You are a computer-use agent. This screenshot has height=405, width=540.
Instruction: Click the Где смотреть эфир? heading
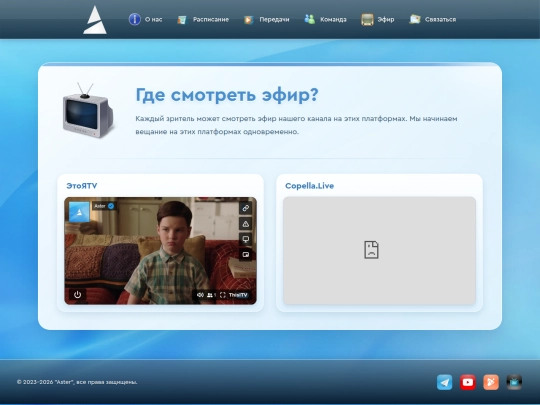pyautogui.click(x=227, y=95)
